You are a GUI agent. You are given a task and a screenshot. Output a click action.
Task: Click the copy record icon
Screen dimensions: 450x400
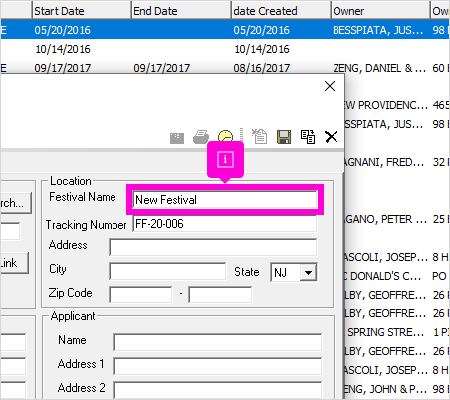308,137
